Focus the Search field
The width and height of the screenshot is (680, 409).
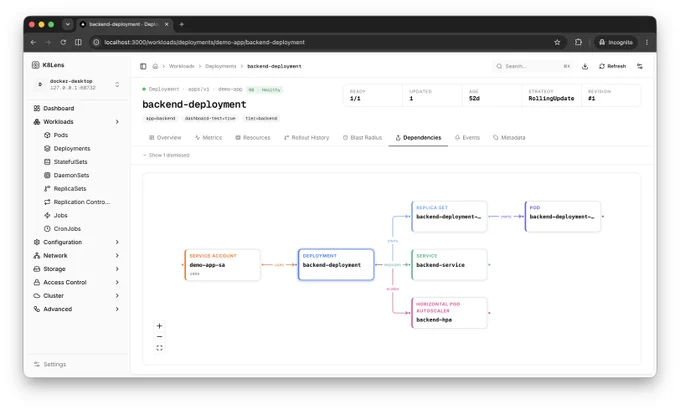coord(533,66)
